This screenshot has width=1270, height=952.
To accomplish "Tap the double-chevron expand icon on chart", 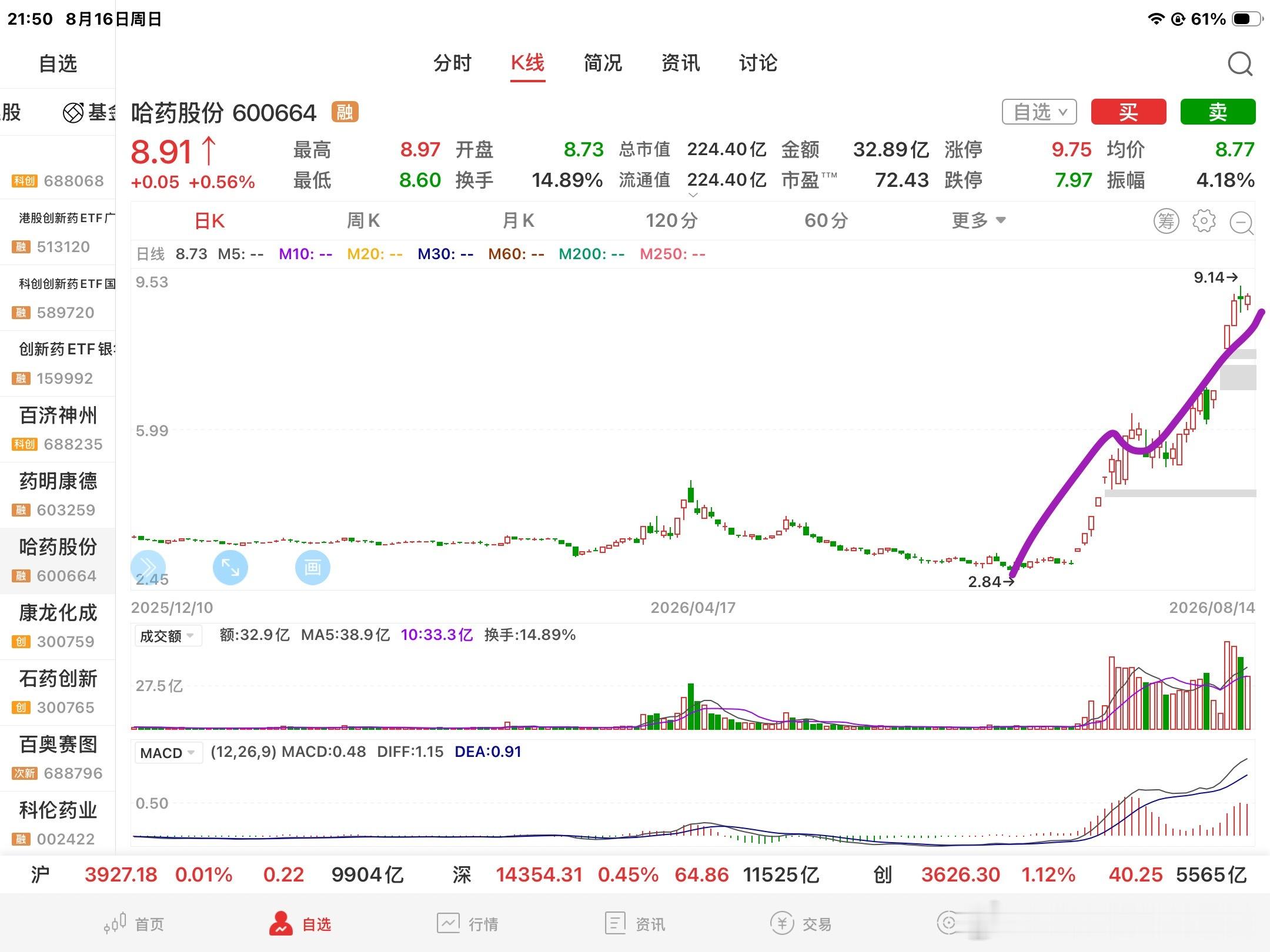I will tap(148, 568).
